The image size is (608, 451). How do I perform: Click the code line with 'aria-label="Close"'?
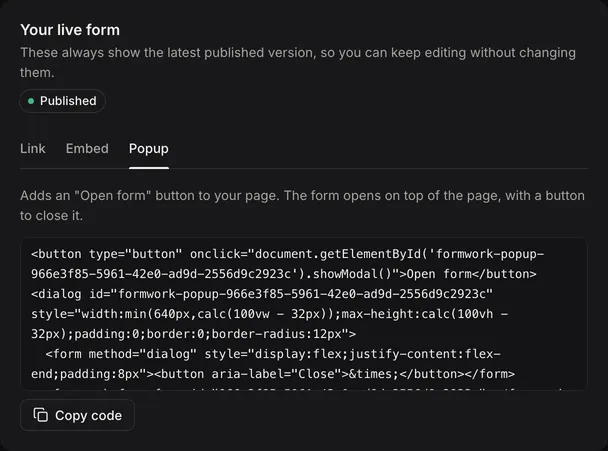(x=273, y=374)
